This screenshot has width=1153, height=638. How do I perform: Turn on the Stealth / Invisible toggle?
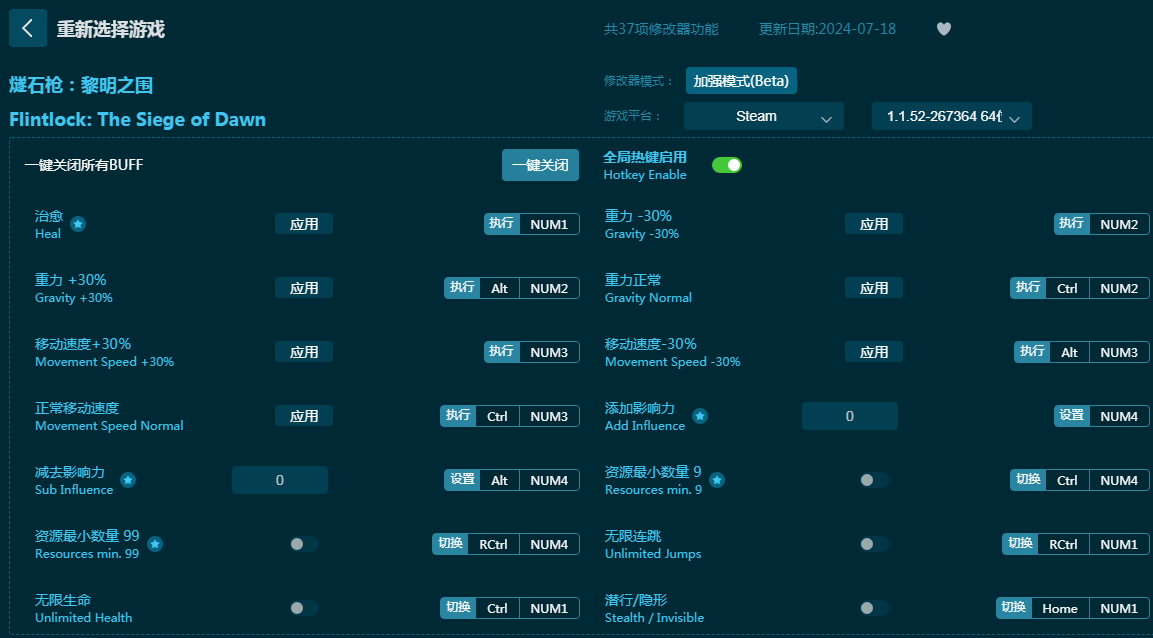(874, 608)
